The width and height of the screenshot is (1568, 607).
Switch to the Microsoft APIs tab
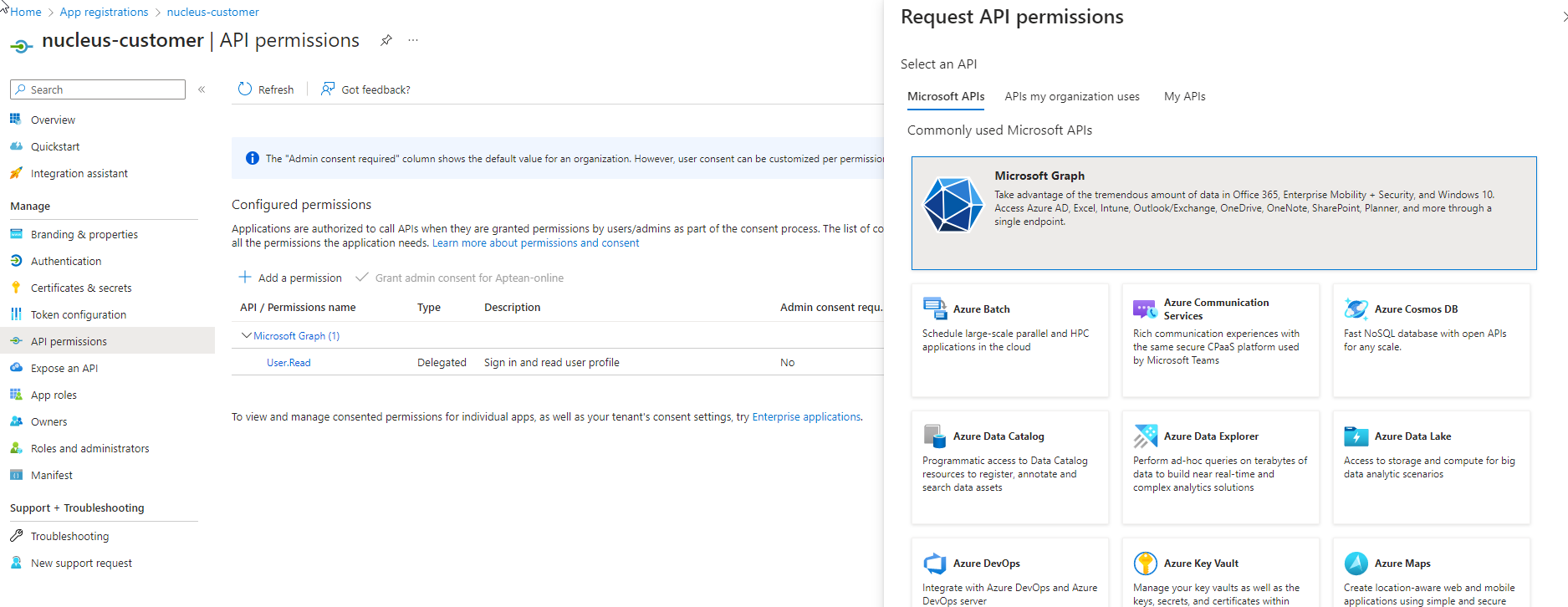click(x=946, y=96)
